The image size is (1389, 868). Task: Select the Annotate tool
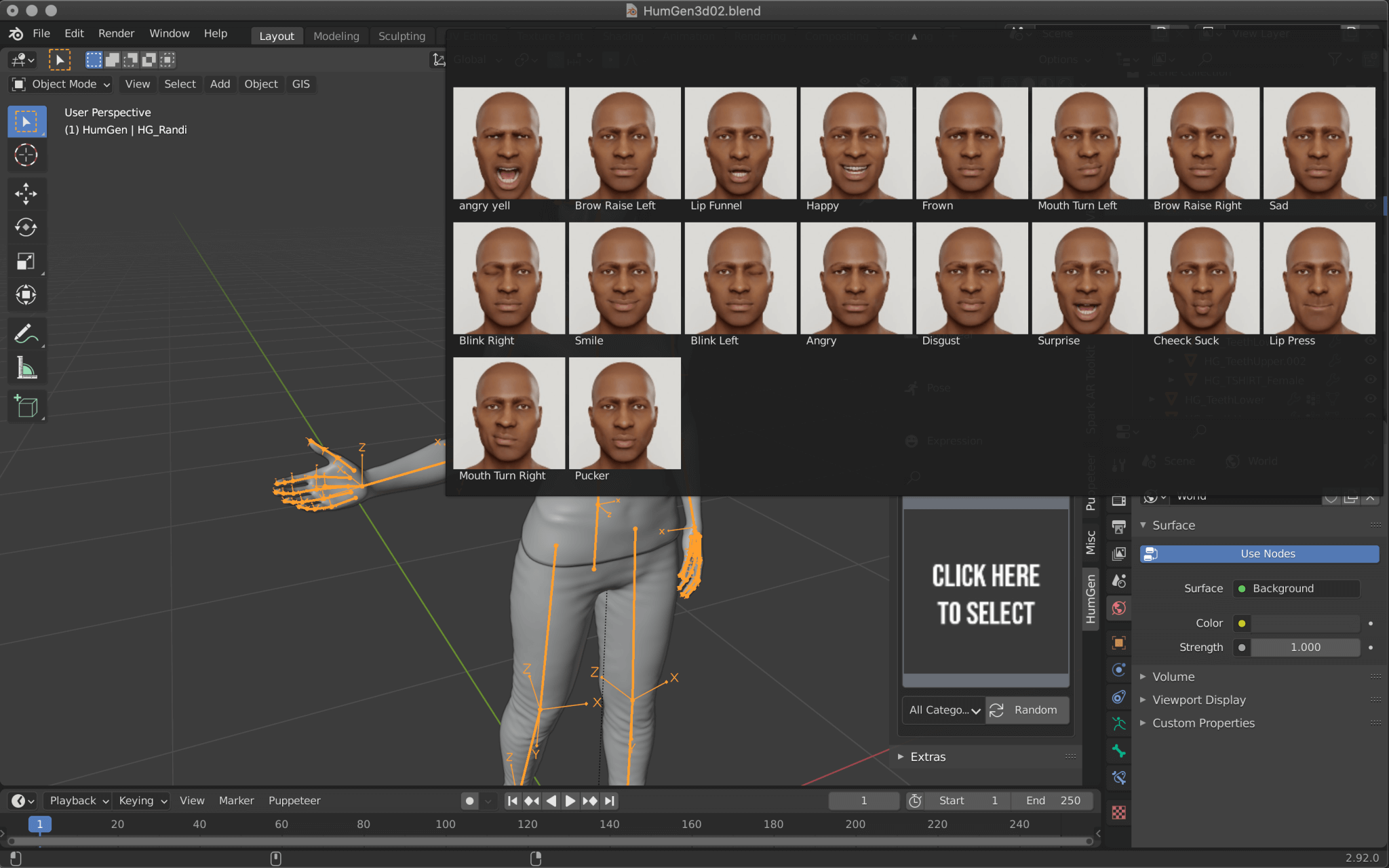(x=26, y=332)
